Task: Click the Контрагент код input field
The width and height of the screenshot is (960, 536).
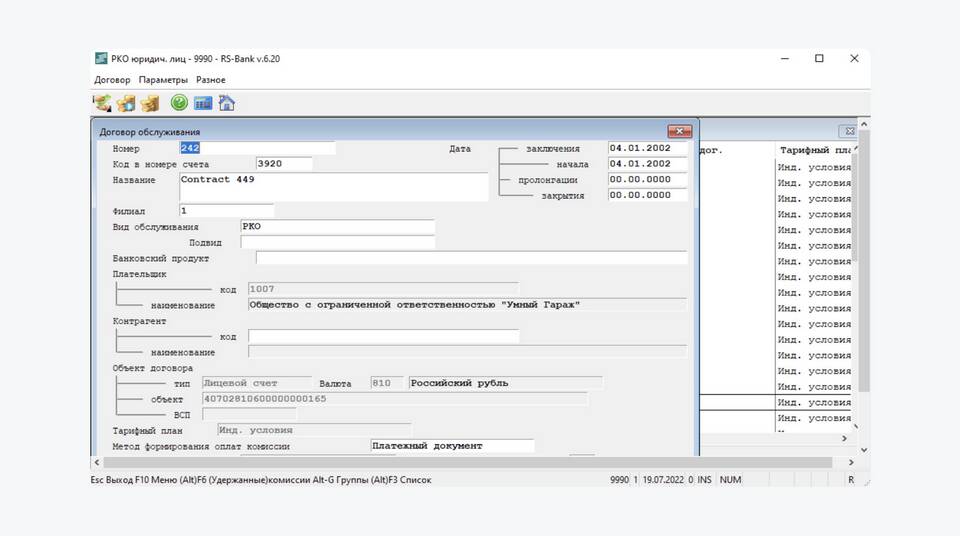Action: pyautogui.click(x=383, y=337)
